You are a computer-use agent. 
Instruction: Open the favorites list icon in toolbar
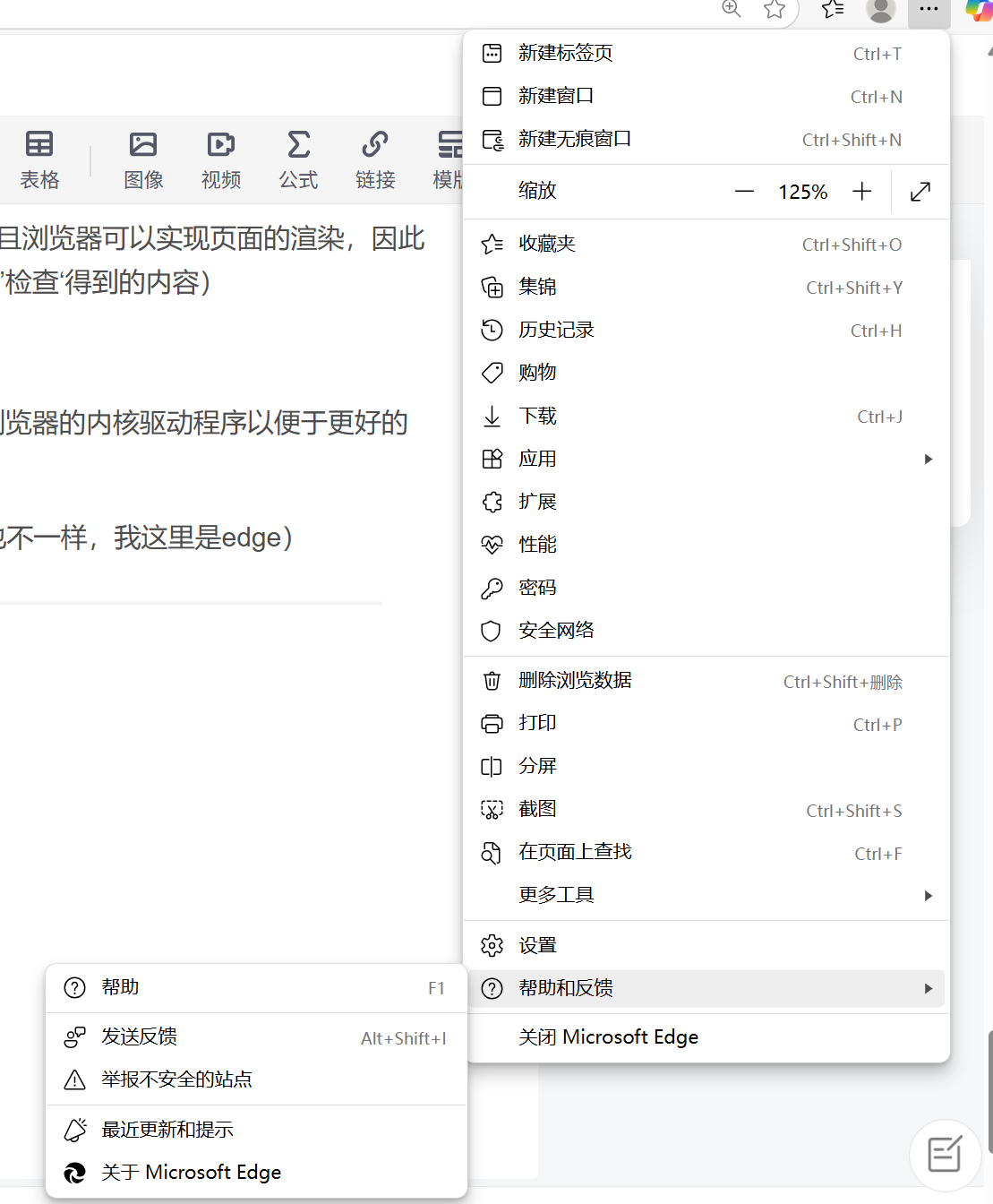(833, 9)
